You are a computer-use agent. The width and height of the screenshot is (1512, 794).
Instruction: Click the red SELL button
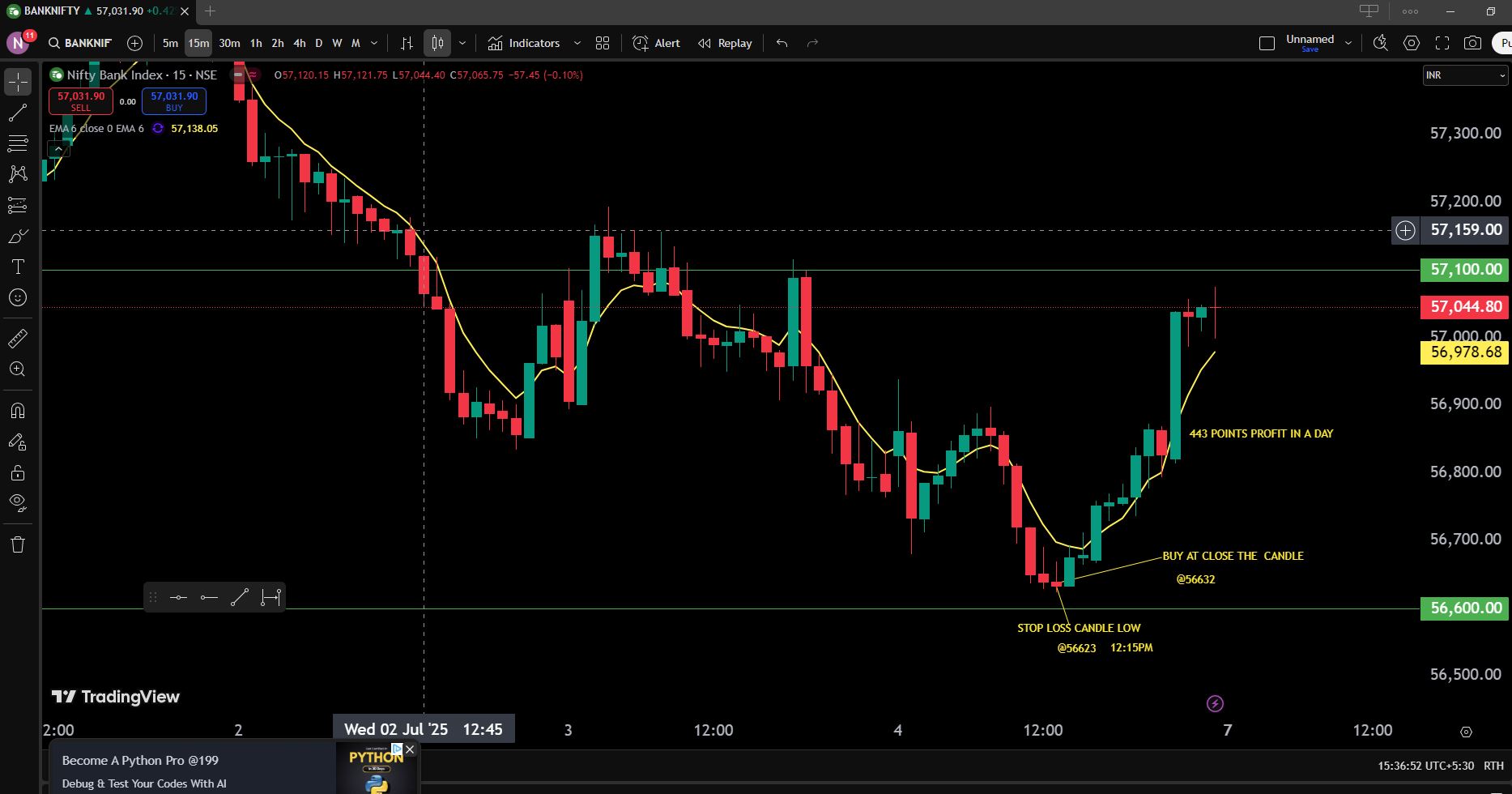[81, 100]
